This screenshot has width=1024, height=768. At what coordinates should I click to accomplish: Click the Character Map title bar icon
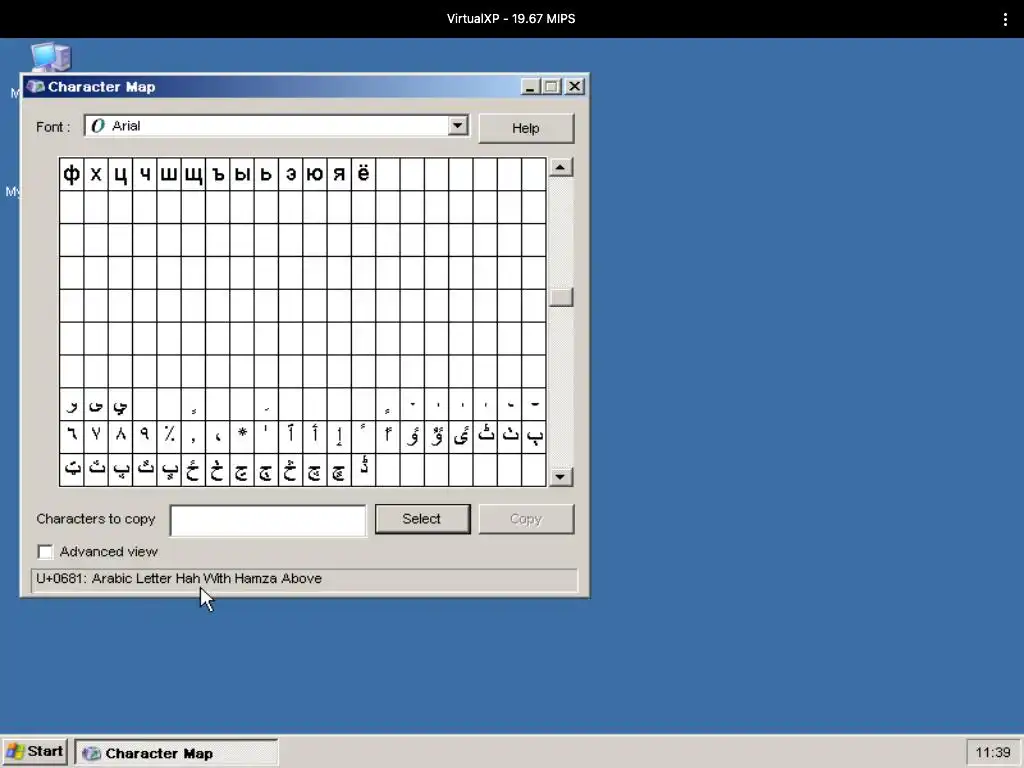coord(35,86)
